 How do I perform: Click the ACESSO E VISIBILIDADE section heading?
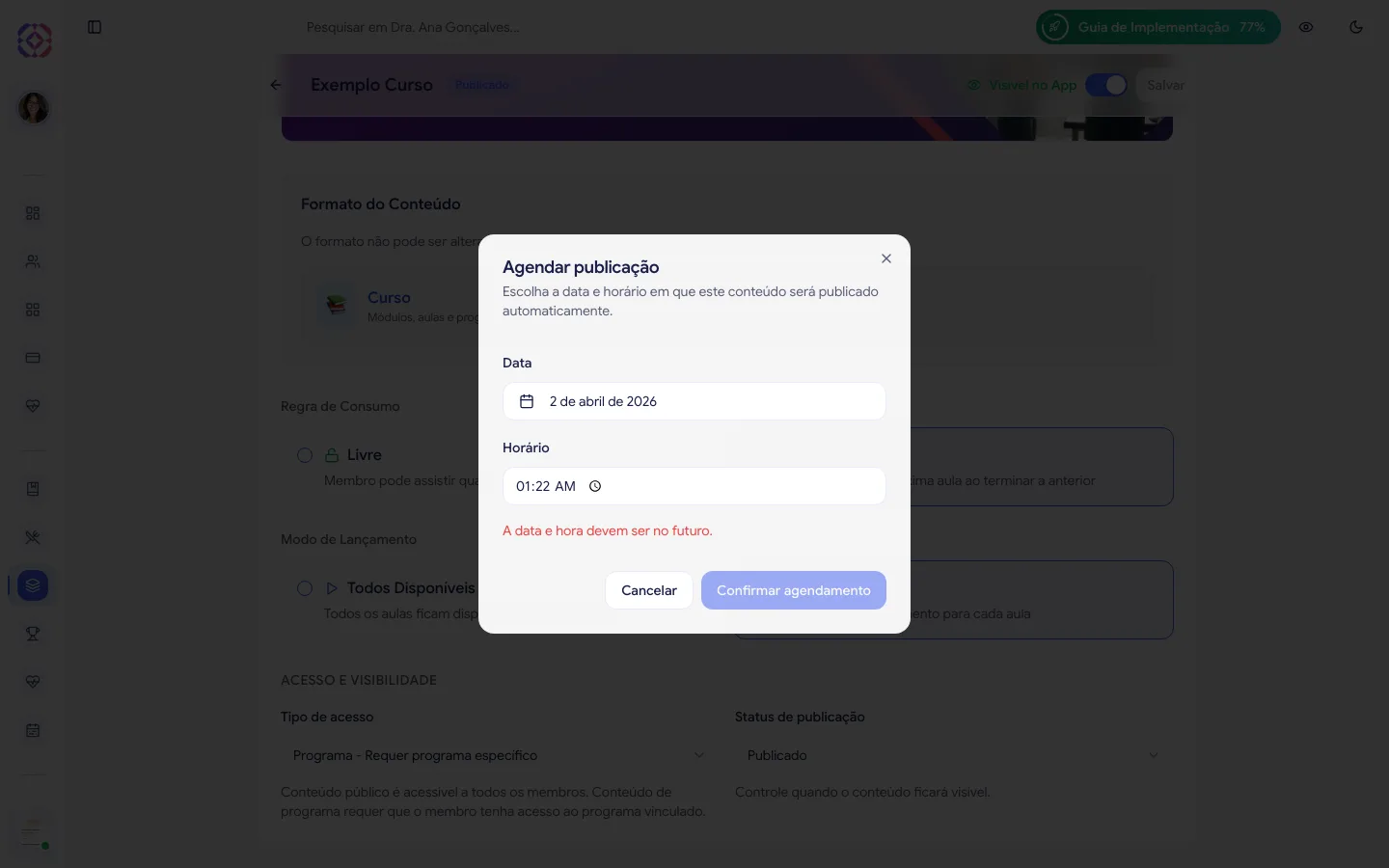tap(359, 680)
